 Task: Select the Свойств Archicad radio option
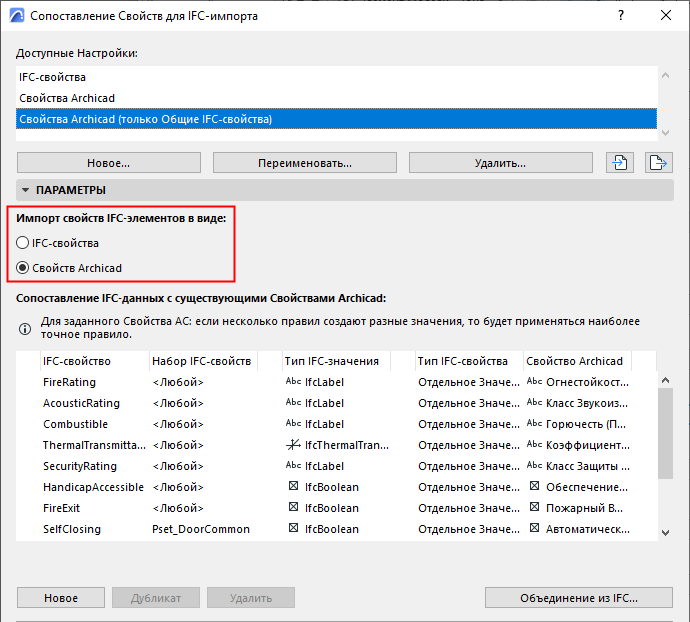[x=24, y=268]
